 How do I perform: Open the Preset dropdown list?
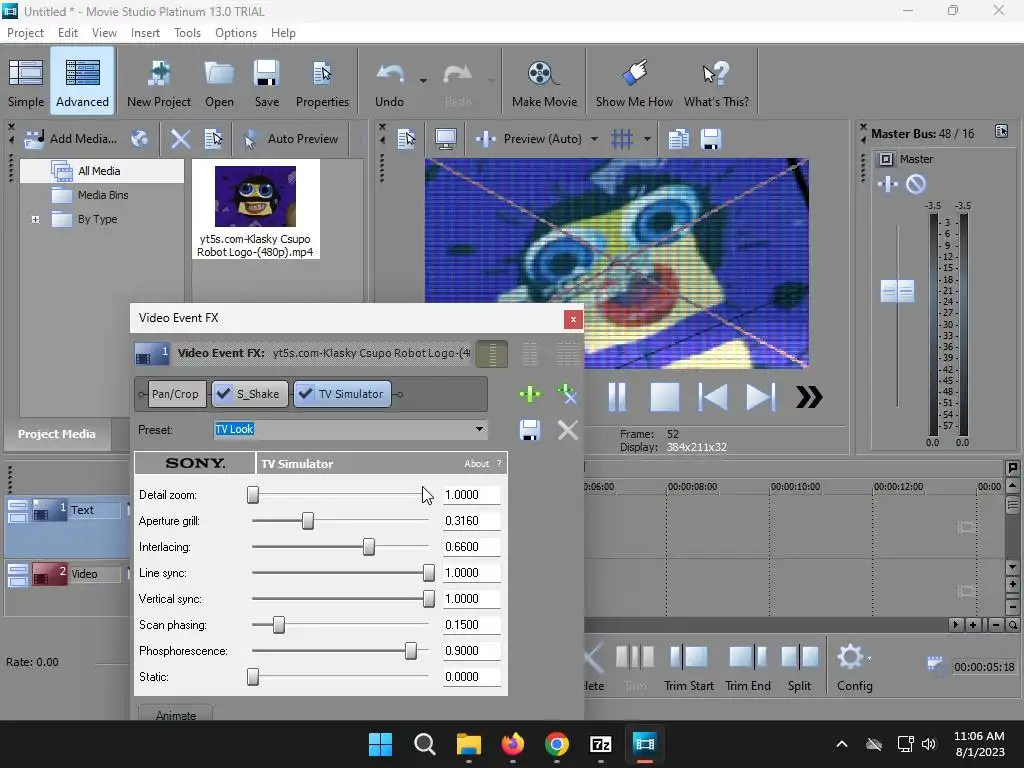tap(479, 429)
